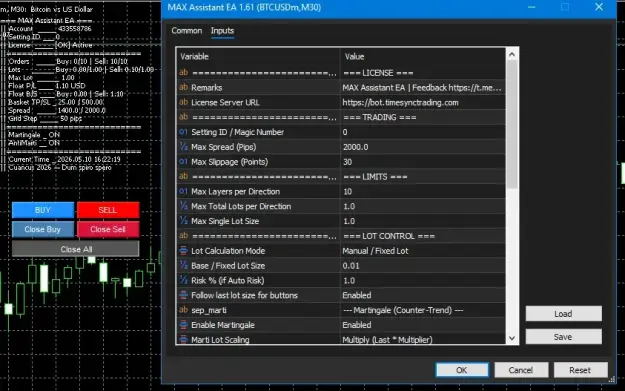Click the Cancel button
This screenshot has width=625, height=391.
tap(521, 370)
